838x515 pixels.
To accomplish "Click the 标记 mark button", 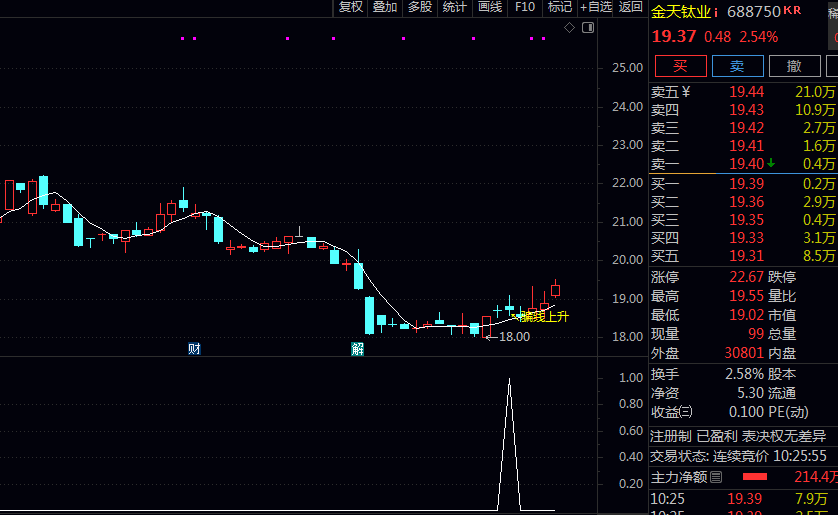I will 560,7.
